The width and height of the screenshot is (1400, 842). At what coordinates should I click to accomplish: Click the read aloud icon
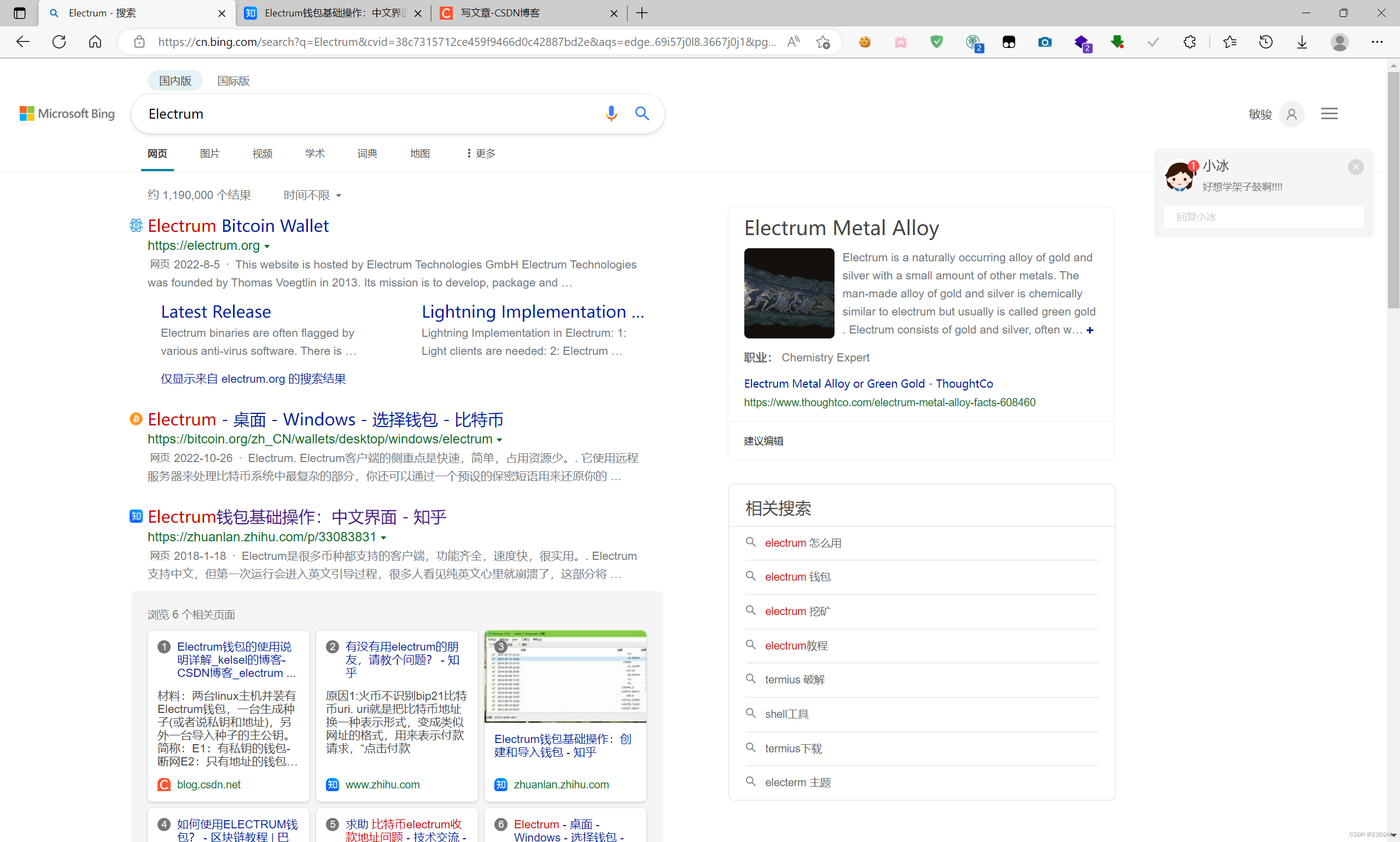tap(794, 42)
